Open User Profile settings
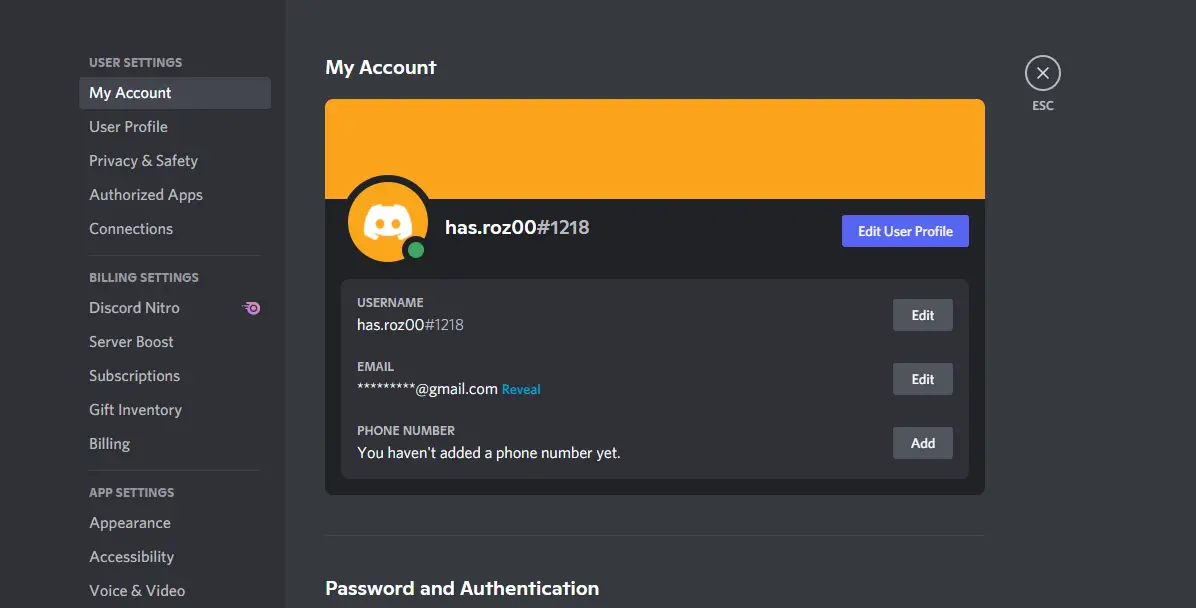This screenshot has width=1196, height=608. [175, 127]
